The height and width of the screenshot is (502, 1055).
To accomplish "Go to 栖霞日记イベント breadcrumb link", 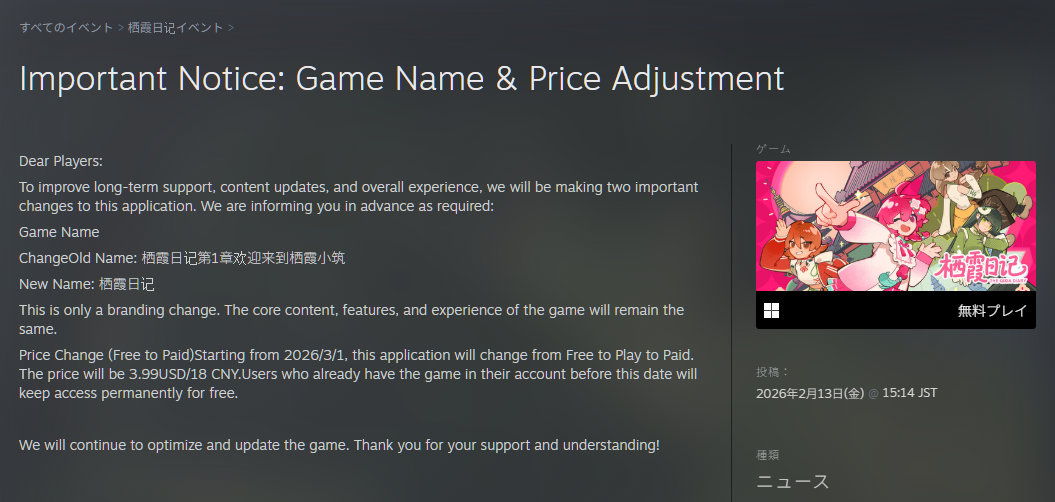I will [x=176, y=28].
